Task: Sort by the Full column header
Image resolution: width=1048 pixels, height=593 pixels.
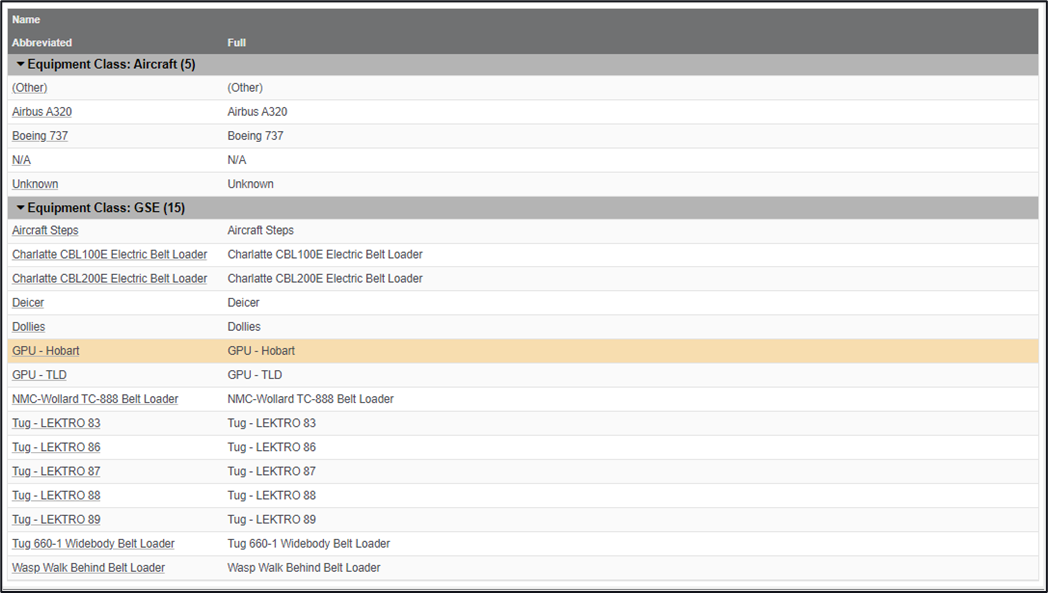Action: [236, 43]
